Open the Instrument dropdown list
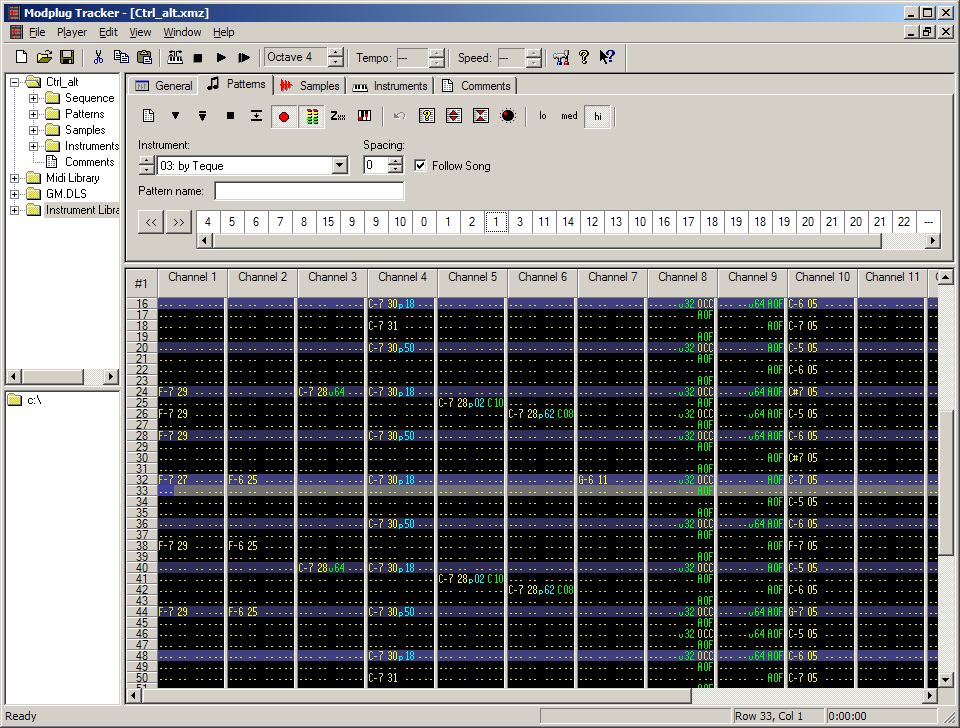 (x=339, y=165)
